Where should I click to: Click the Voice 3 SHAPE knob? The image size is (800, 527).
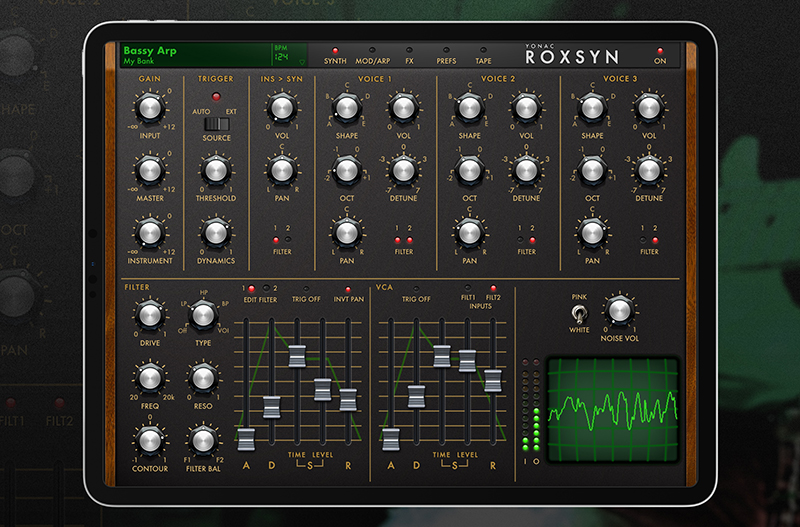pos(592,108)
